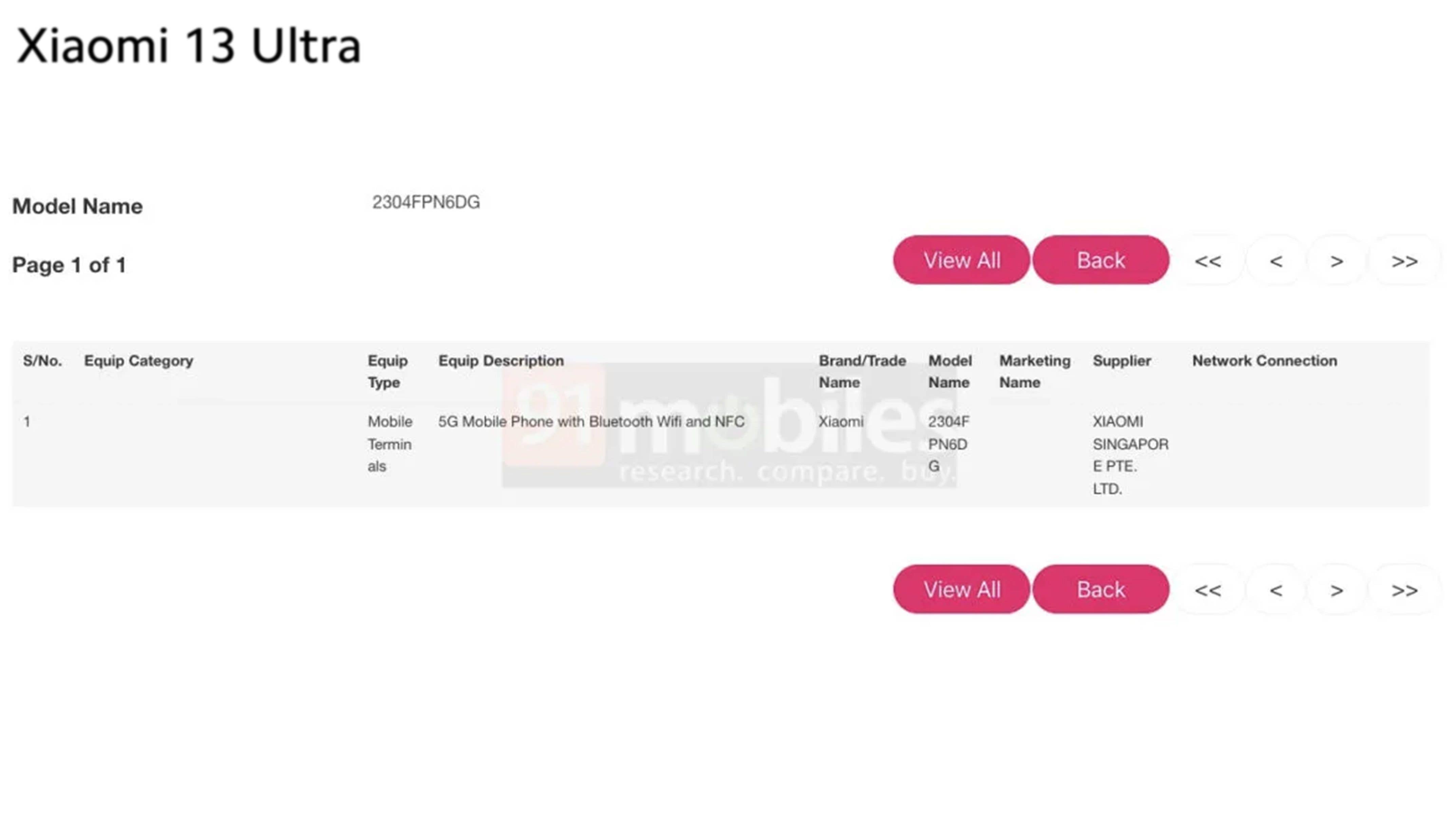
Task: Go to first page using top << button
Action: click(x=1208, y=261)
